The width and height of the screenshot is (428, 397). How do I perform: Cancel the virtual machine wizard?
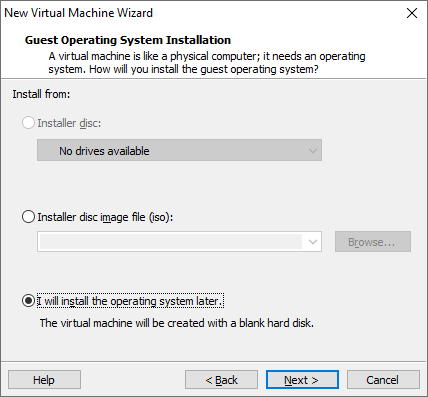pyautogui.click(x=383, y=380)
